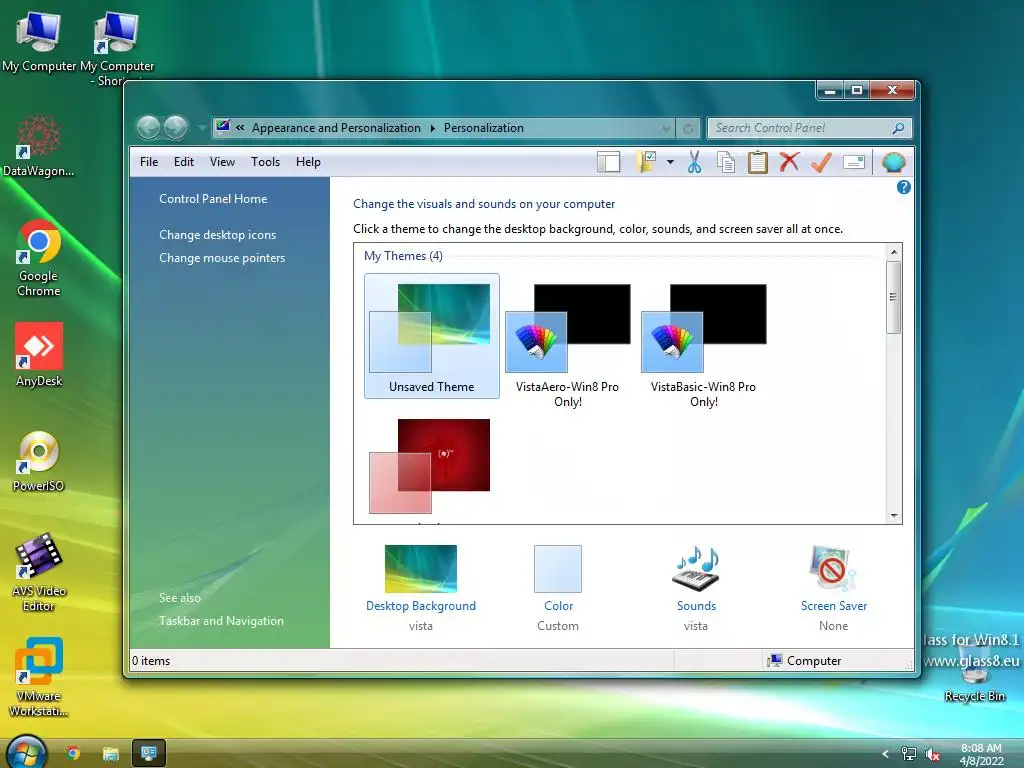Click the blue Help question mark icon
This screenshot has height=768, width=1024.
(904, 187)
